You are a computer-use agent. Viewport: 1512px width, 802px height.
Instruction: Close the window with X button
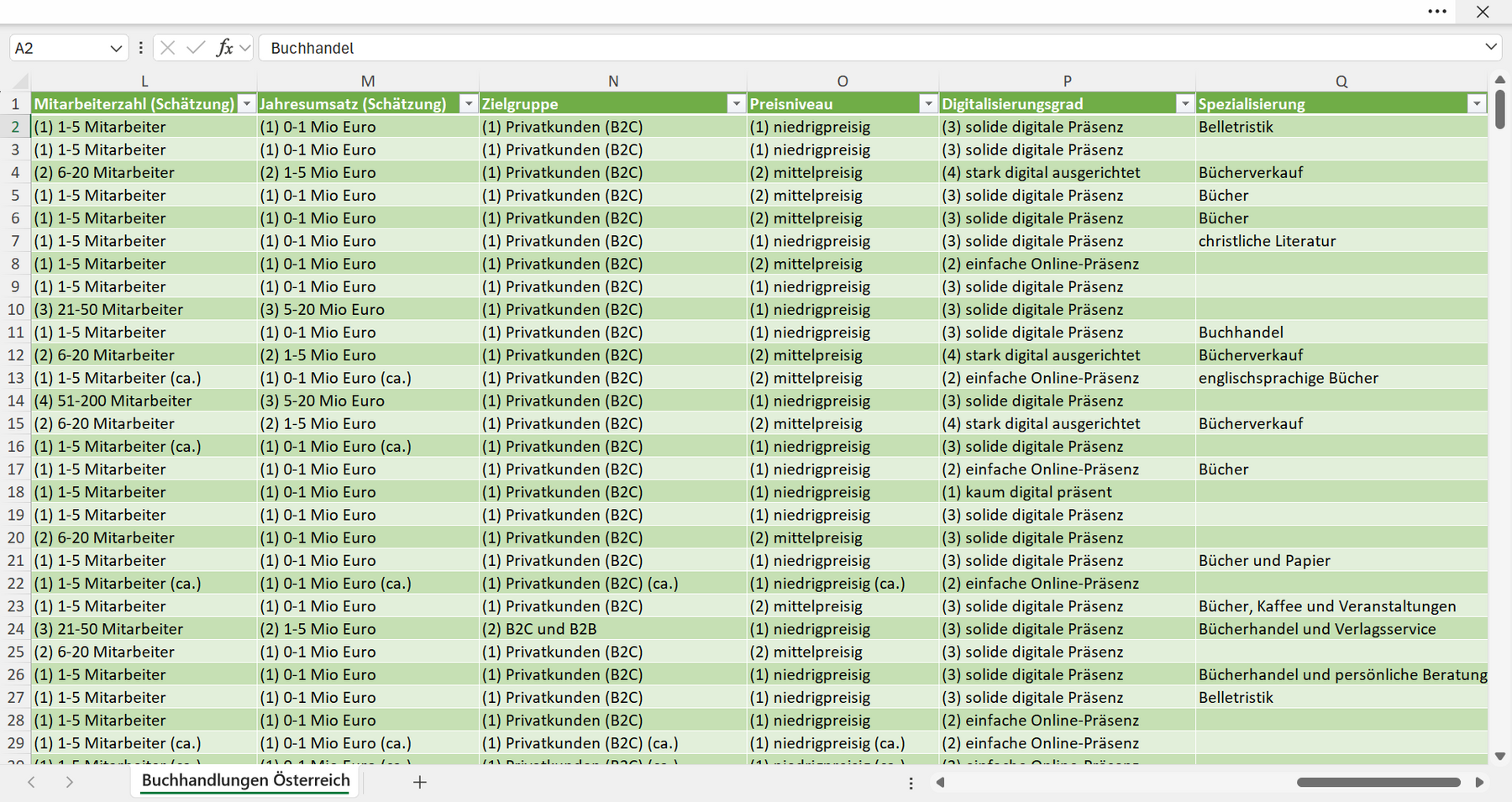(1483, 12)
